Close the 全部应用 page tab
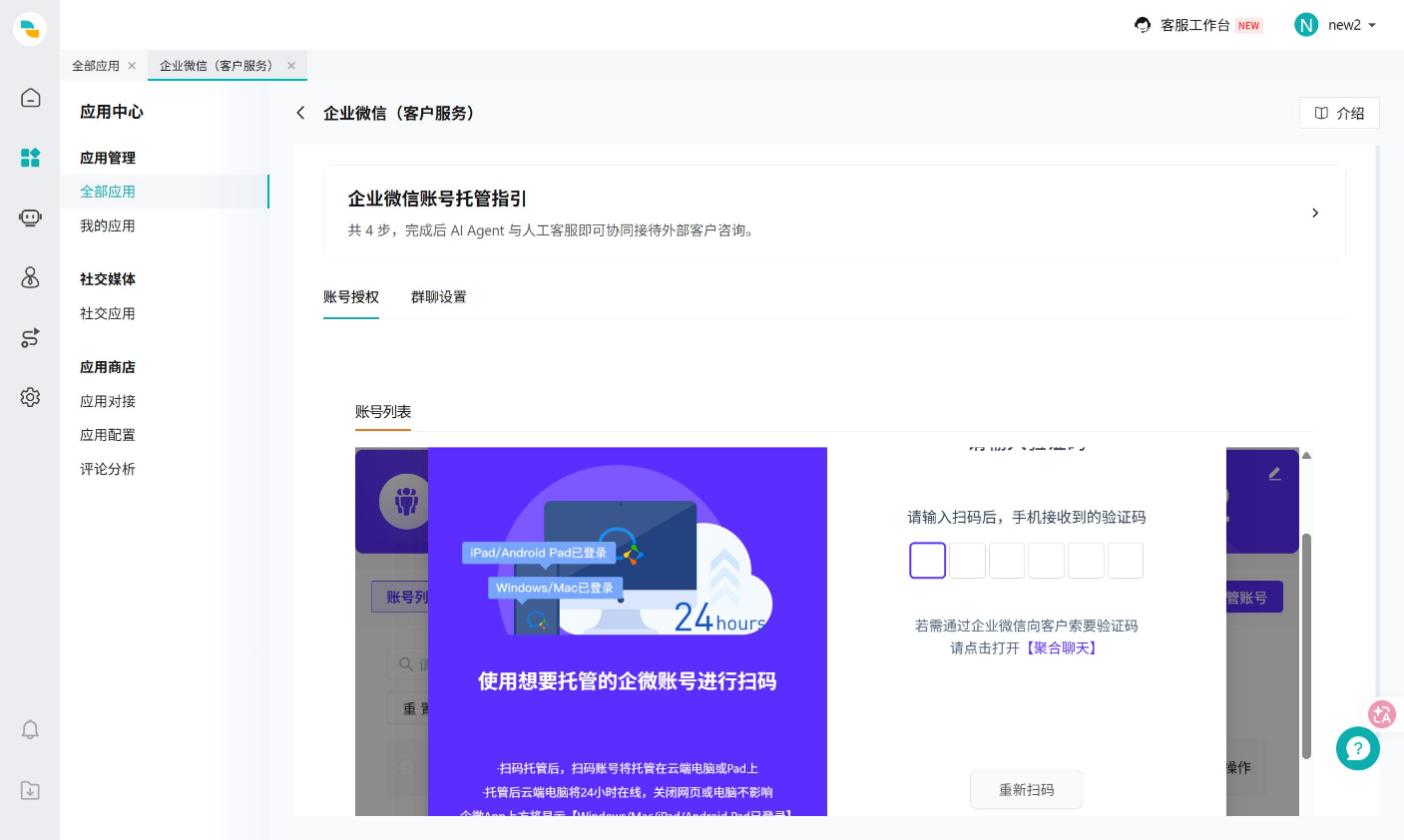 132,66
